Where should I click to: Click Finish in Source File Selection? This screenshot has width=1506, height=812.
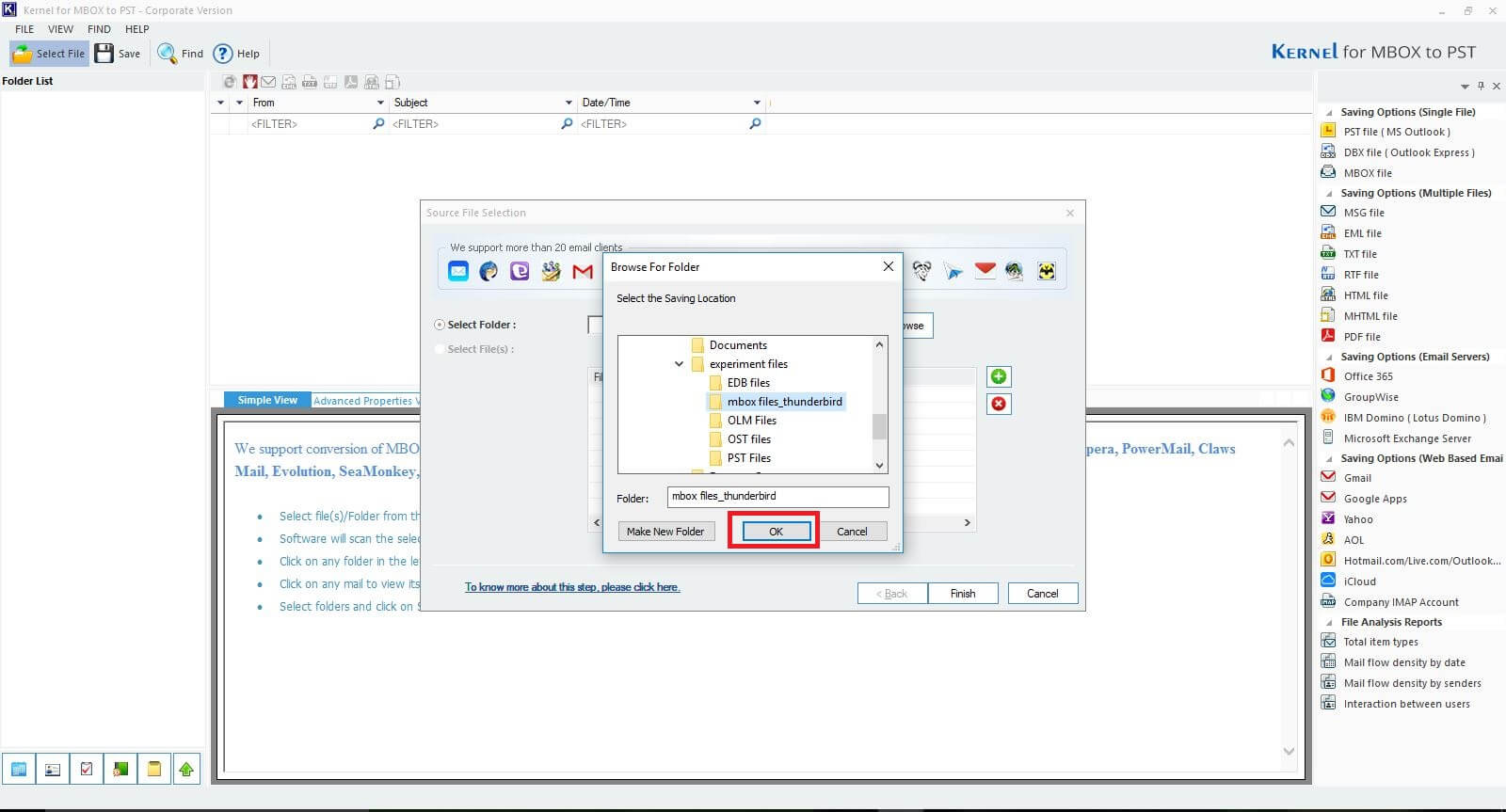tap(963, 594)
